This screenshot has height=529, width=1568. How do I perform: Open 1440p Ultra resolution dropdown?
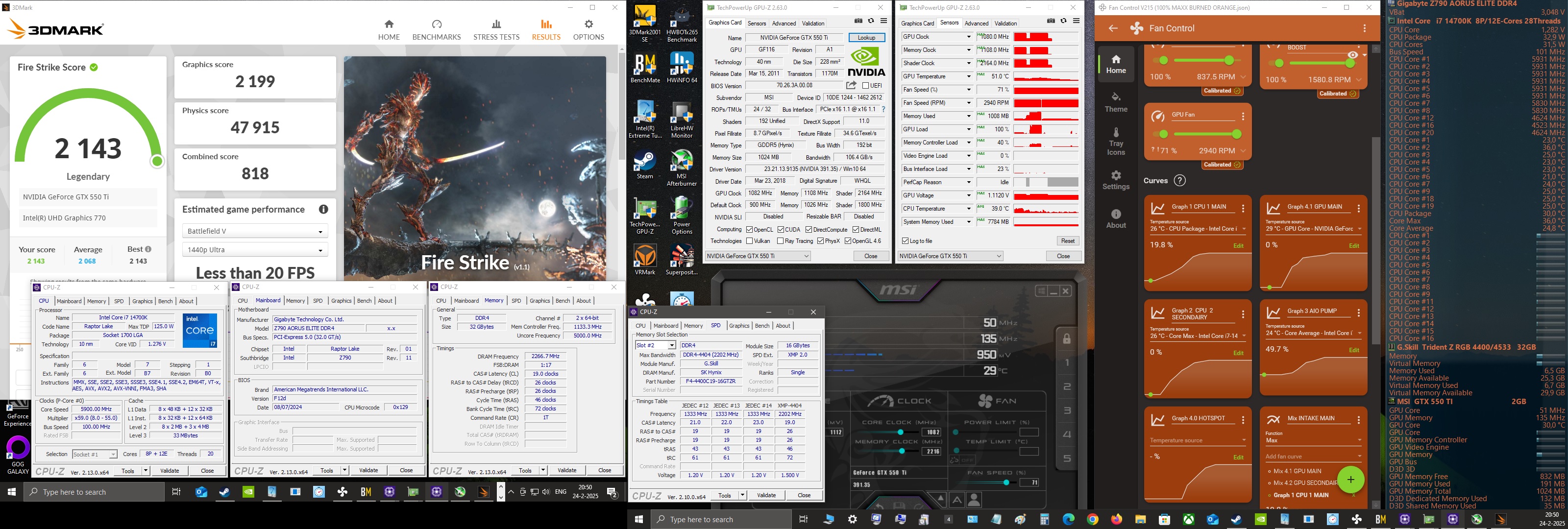(x=255, y=250)
